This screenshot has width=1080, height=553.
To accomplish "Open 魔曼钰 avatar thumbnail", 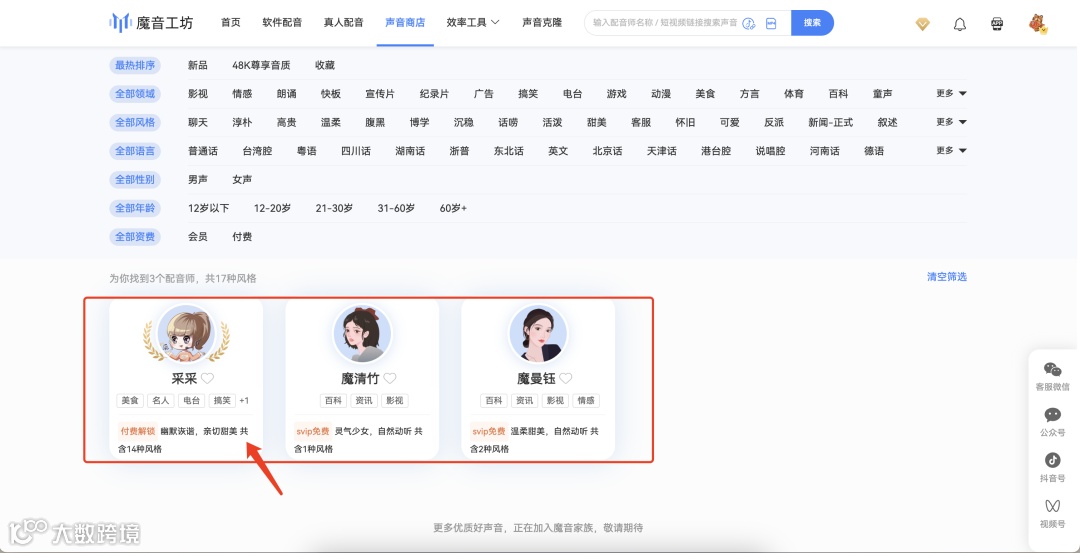I will point(538,333).
